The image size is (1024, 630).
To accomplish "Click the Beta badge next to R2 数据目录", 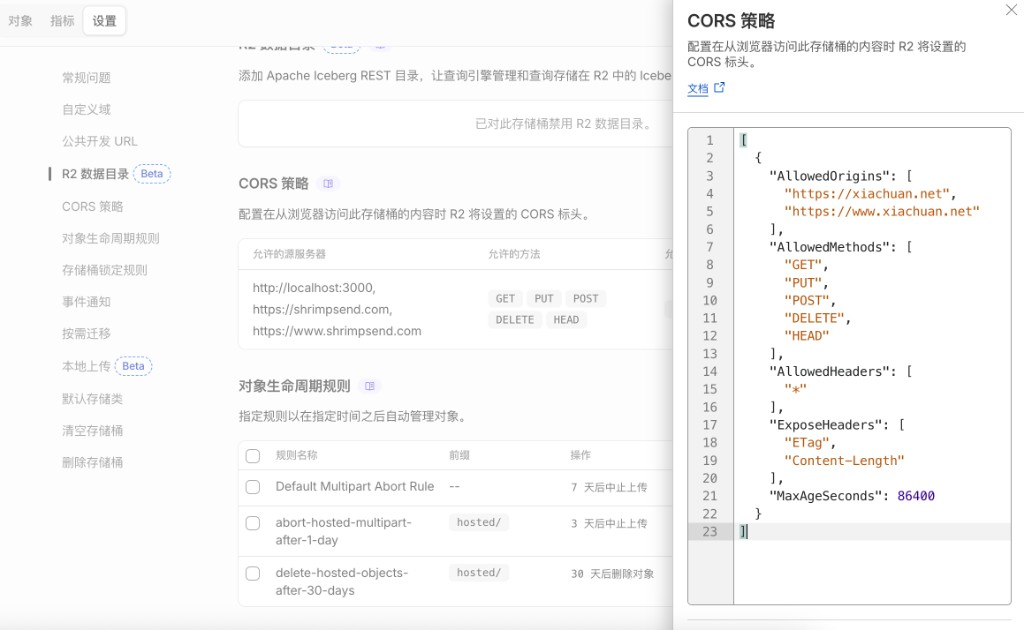I will pos(152,174).
